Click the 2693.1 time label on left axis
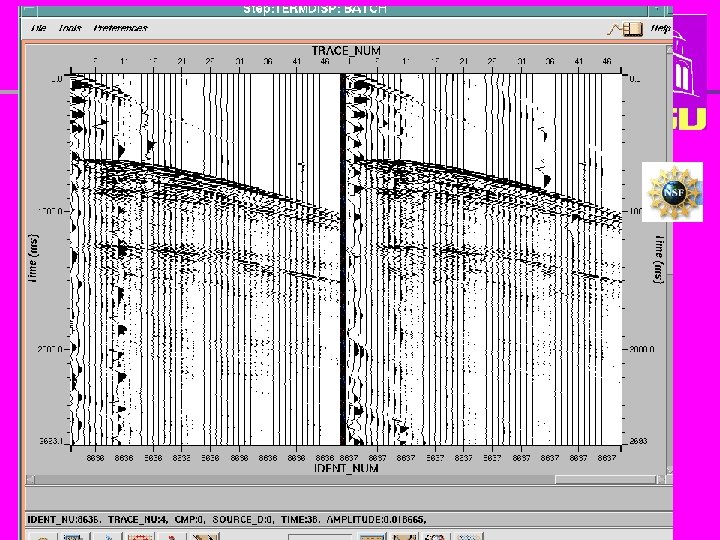Screen dimensions: 720x540 tap(51, 441)
